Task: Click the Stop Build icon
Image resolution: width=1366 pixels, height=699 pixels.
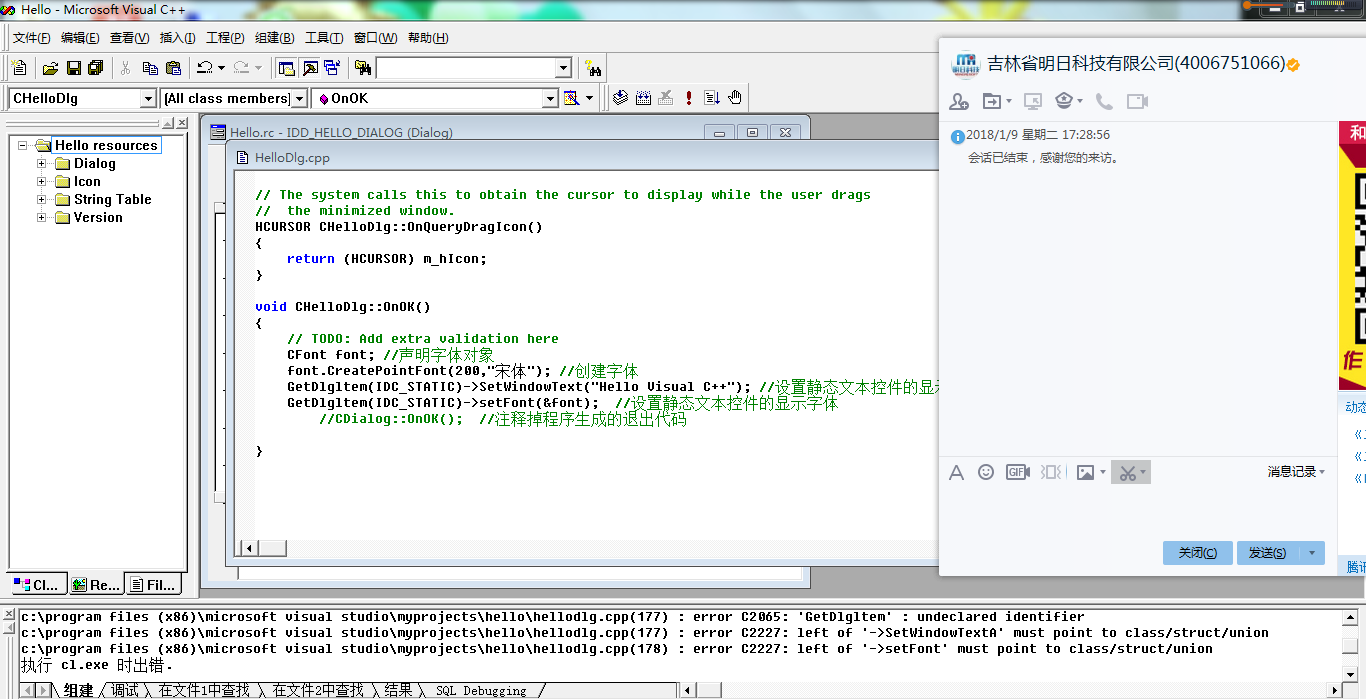Action: click(x=665, y=98)
